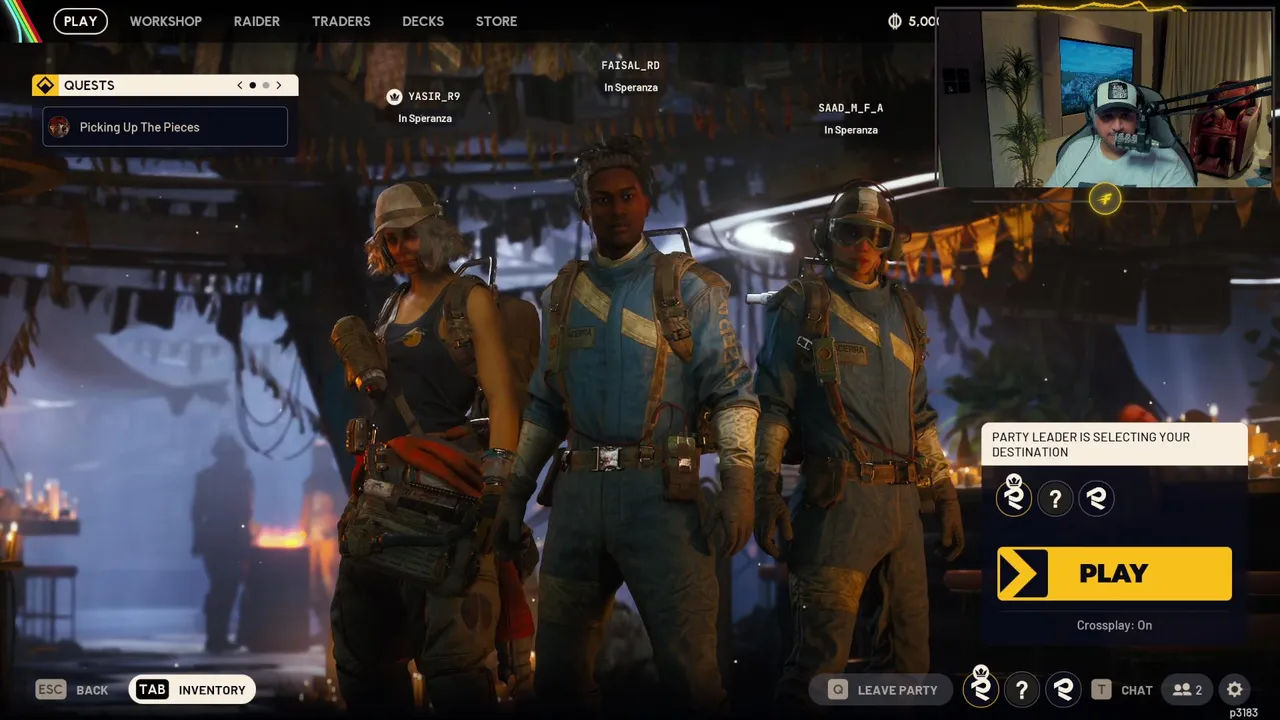This screenshot has width=1280, height=720.
Task: Select the party leader crown emblem in bottom bar
Action: point(981,688)
